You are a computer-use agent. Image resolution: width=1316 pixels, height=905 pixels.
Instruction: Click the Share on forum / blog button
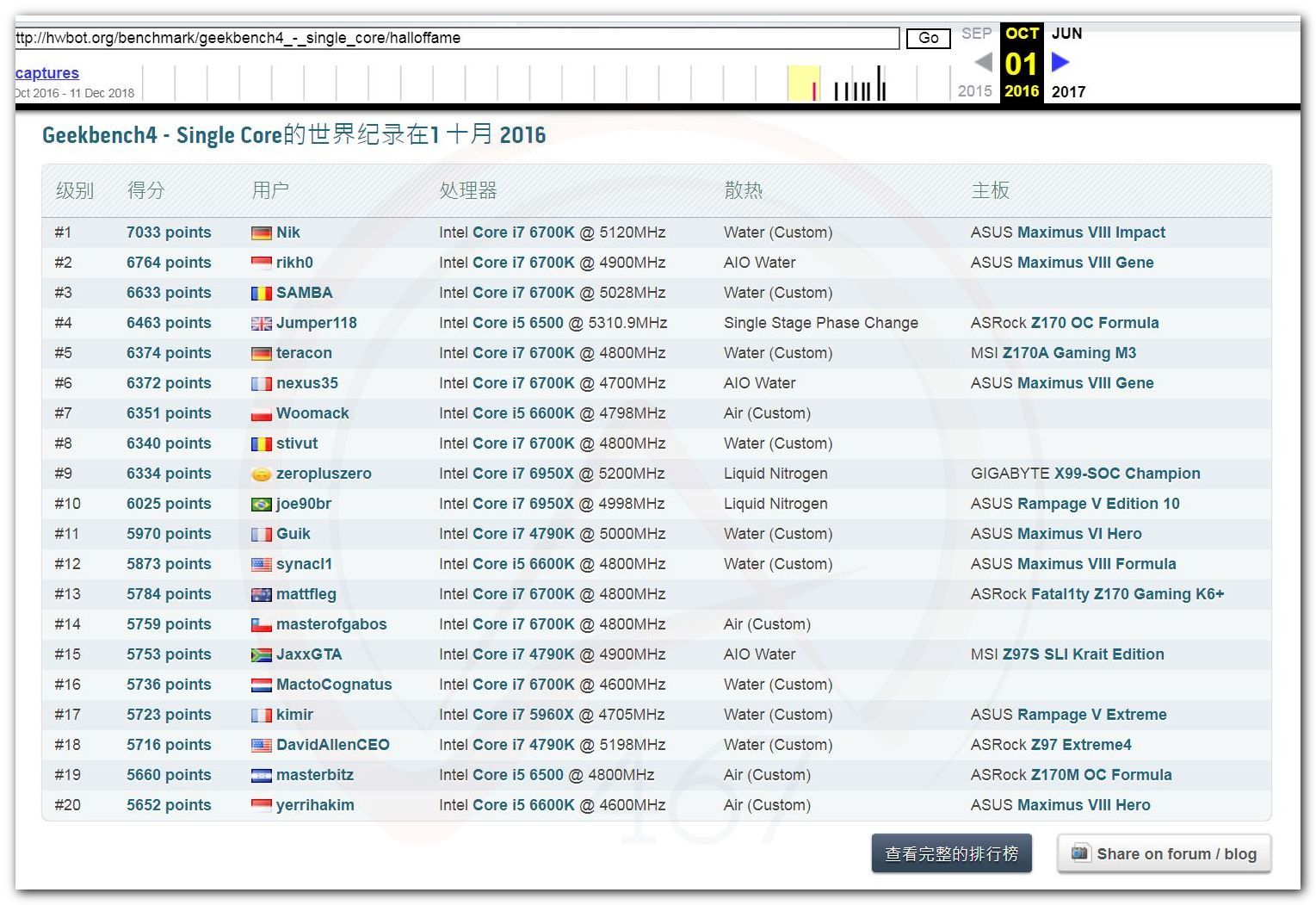[1164, 853]
